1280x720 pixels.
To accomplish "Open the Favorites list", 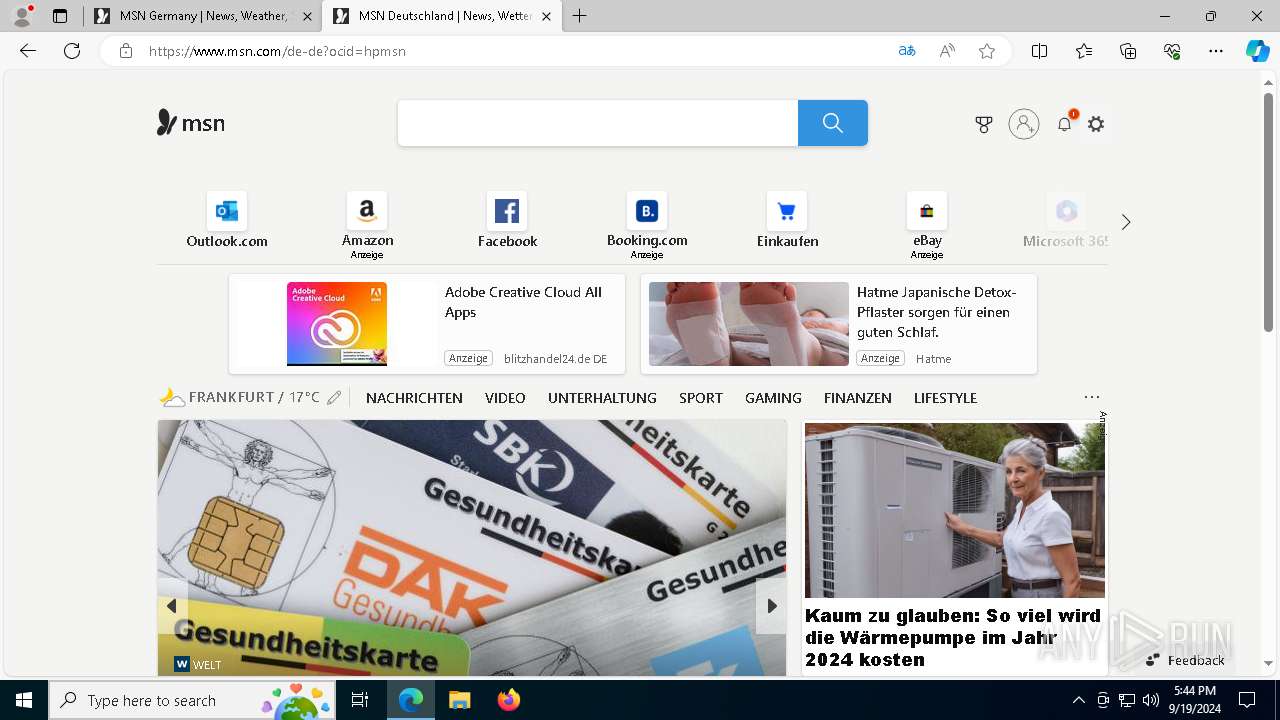I will 1084,51.
